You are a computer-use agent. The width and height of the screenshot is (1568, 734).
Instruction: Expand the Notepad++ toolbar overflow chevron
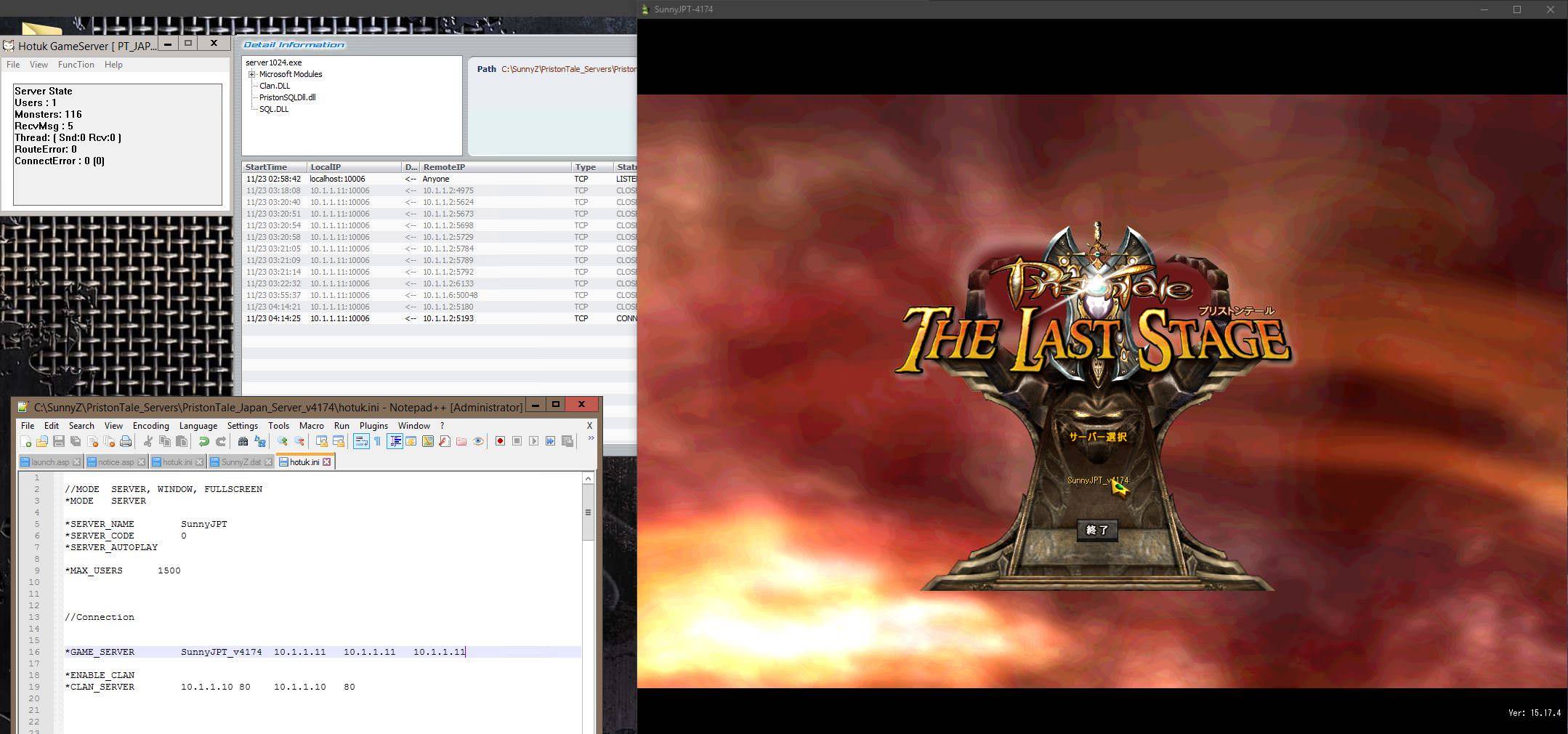pyautogui.click(x=591, y=438)
